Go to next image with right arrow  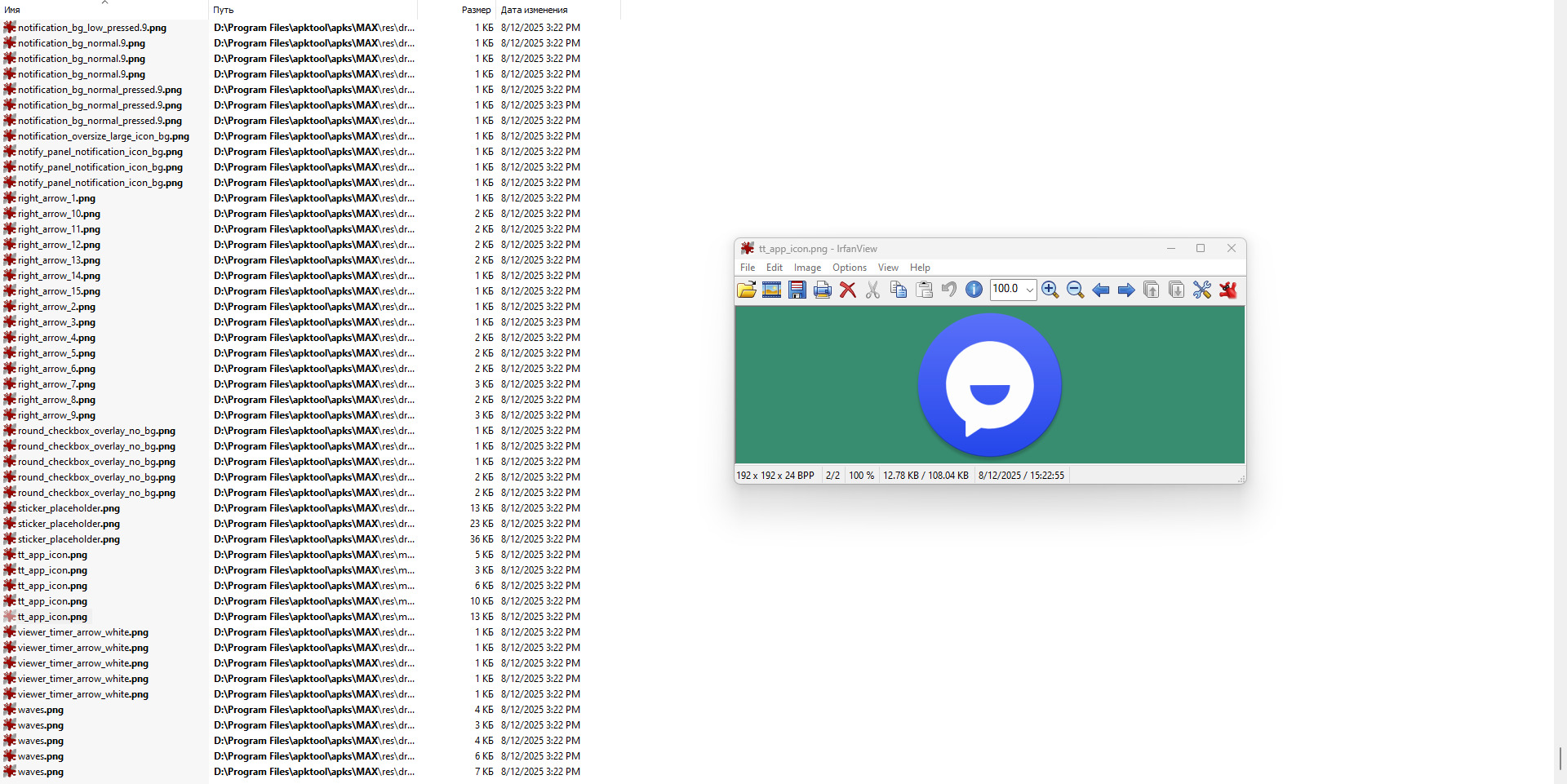pos(1126,290)
